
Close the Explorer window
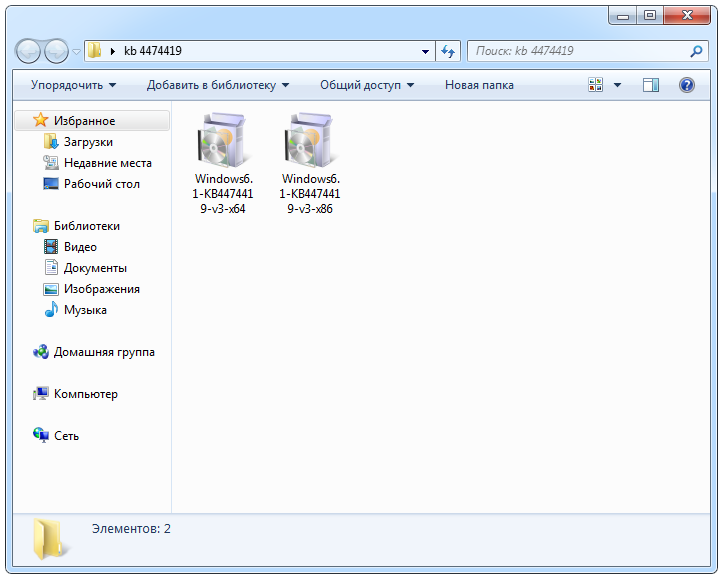pos(687,16)
